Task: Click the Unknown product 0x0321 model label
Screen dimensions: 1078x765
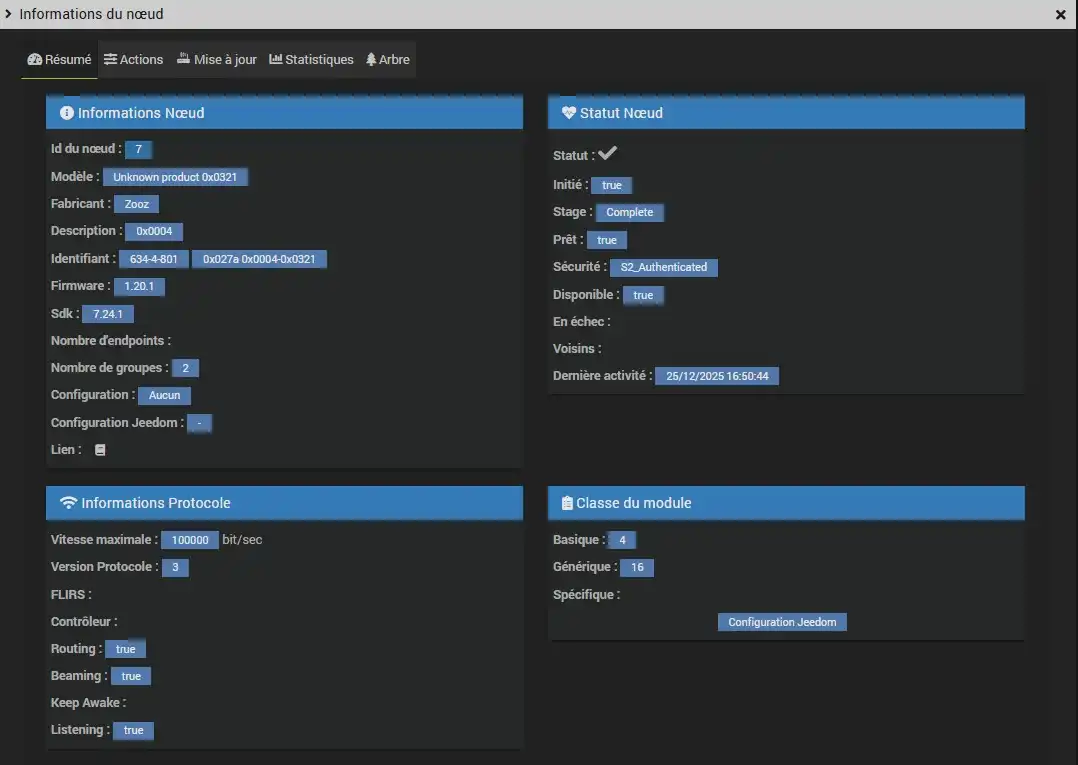Action: pos(175,177)
